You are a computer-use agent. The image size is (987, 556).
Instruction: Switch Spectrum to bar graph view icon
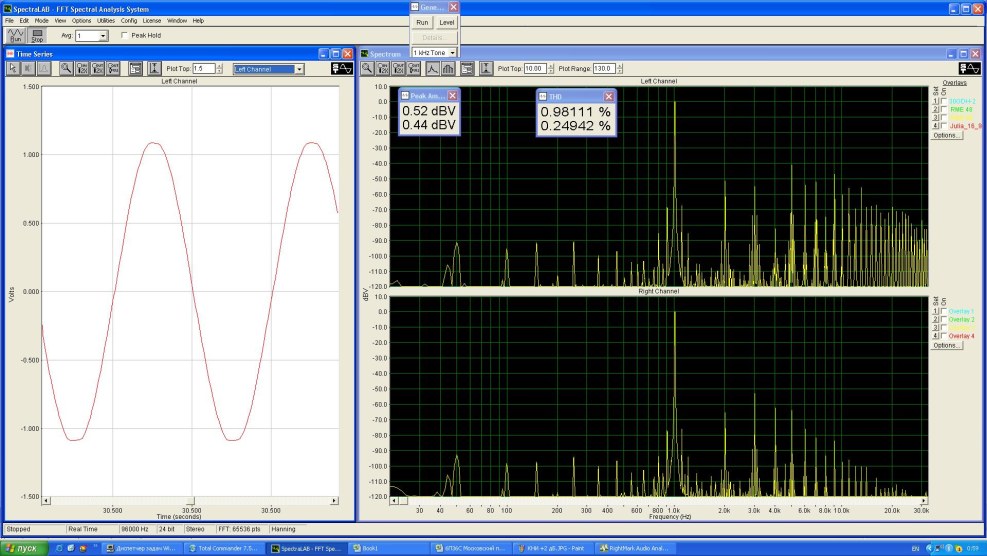pyautogui.click(x=449, y=69)
